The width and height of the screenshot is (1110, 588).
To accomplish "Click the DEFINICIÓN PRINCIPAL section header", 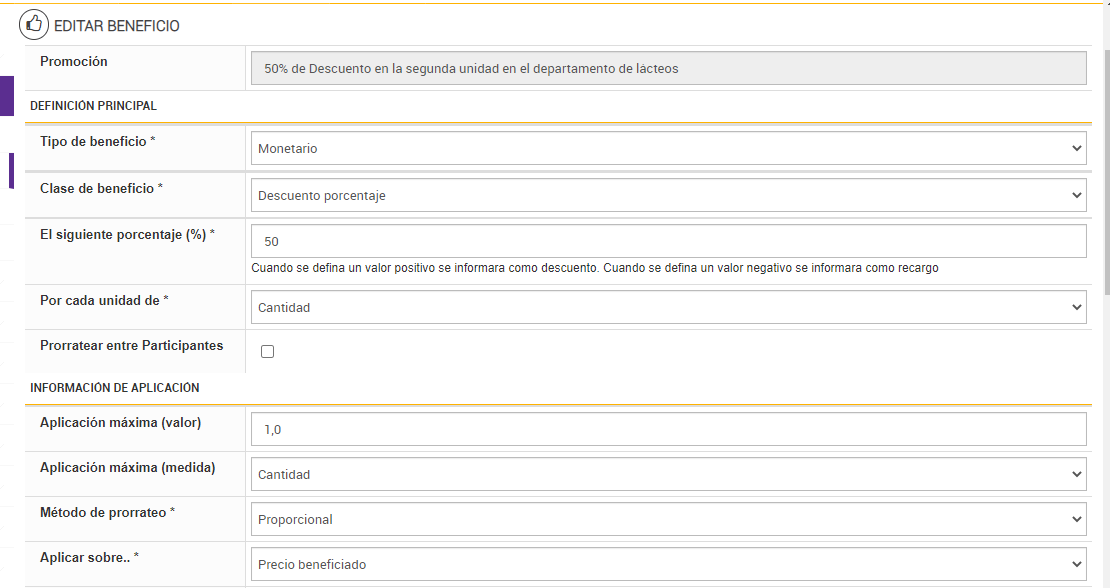I will point(94,105).
